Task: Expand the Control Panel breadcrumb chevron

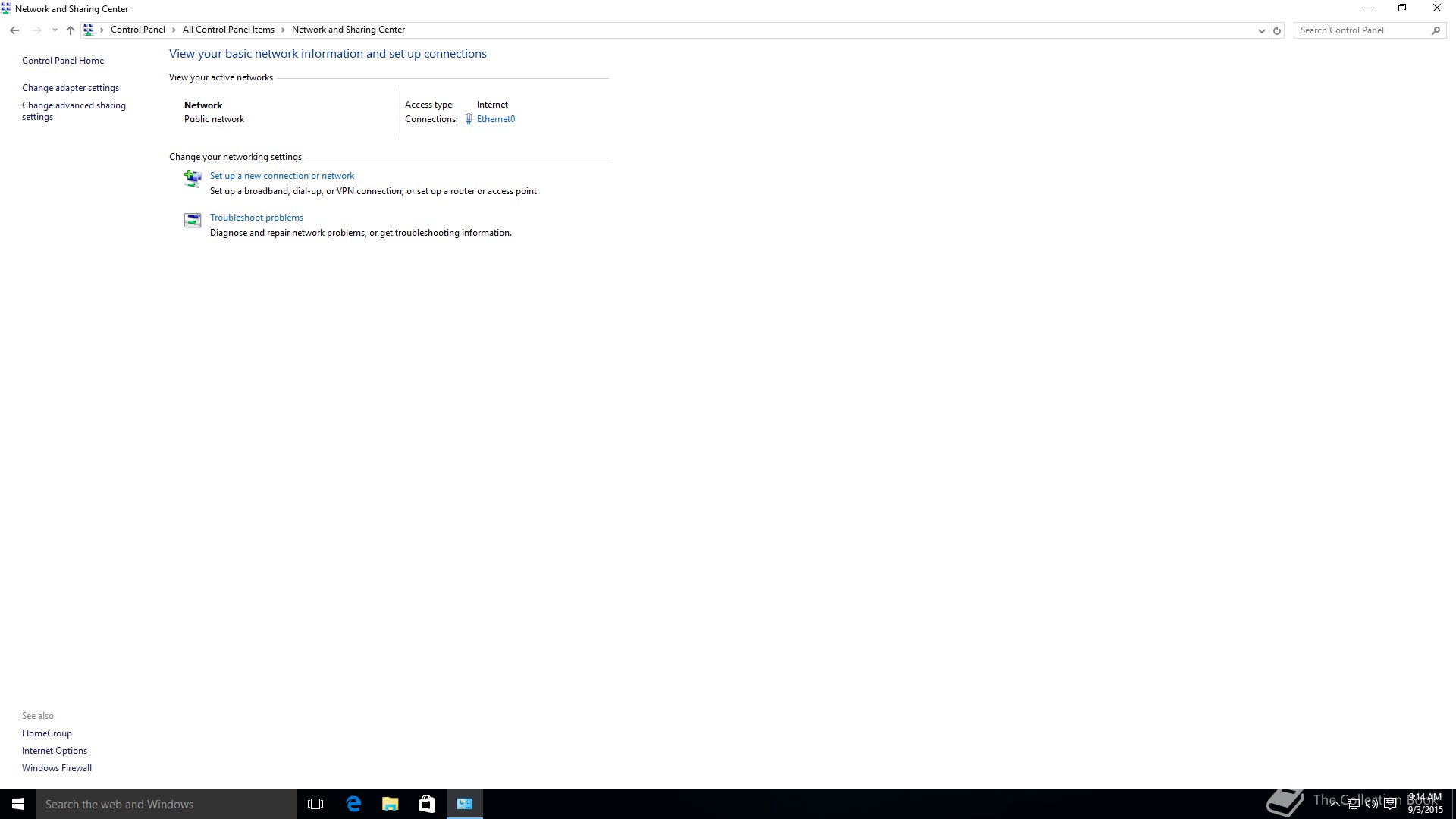Action: [x=174, y=30]
